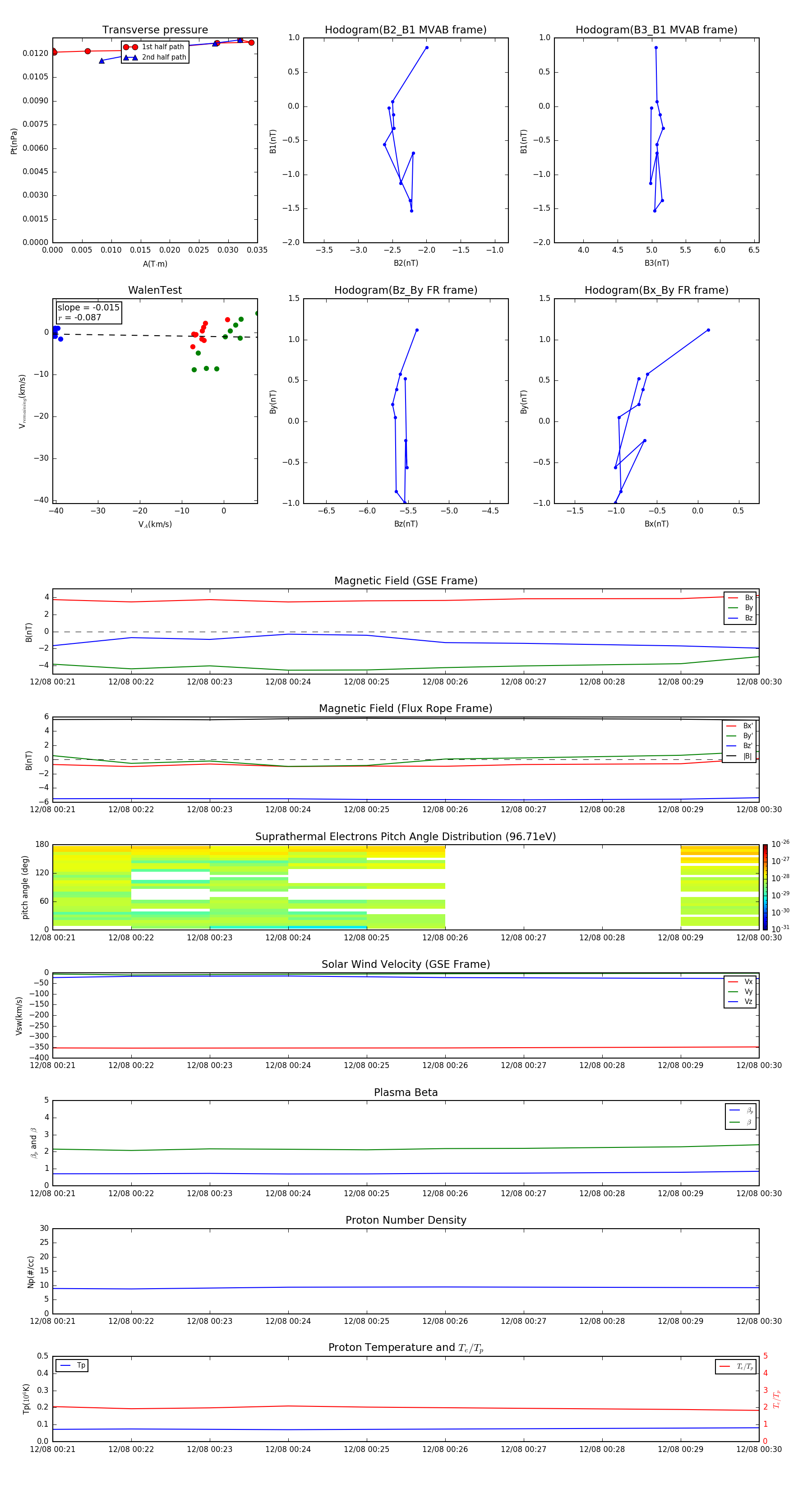This screenshot has height=1489, width=812.
Task: Click the 'Pt(nPa)' y-axis label
Action: coord(14,141)
